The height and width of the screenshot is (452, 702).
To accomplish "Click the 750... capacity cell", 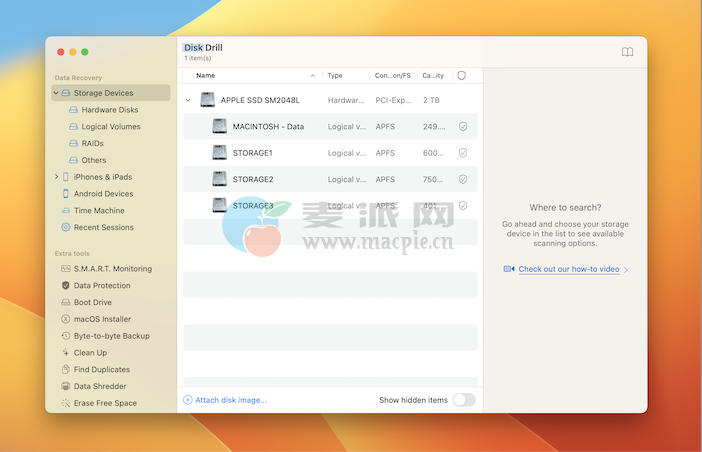I will tap(433, 179).
